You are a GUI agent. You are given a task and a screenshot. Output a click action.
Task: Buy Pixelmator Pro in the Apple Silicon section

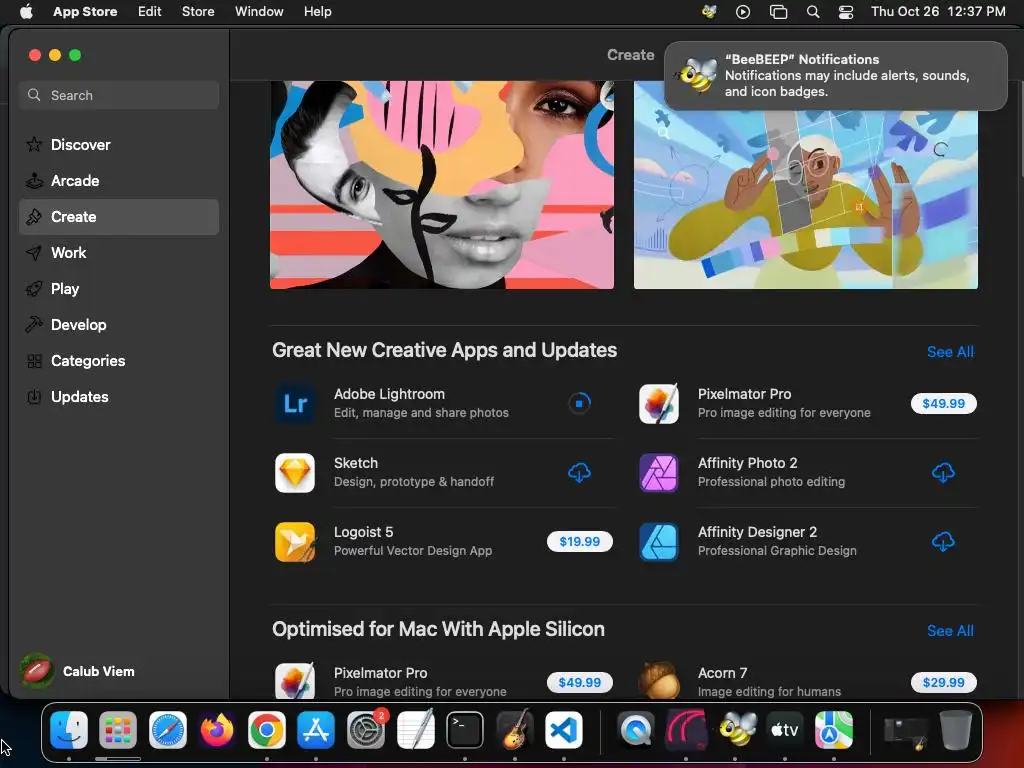[x=580, y=682]
